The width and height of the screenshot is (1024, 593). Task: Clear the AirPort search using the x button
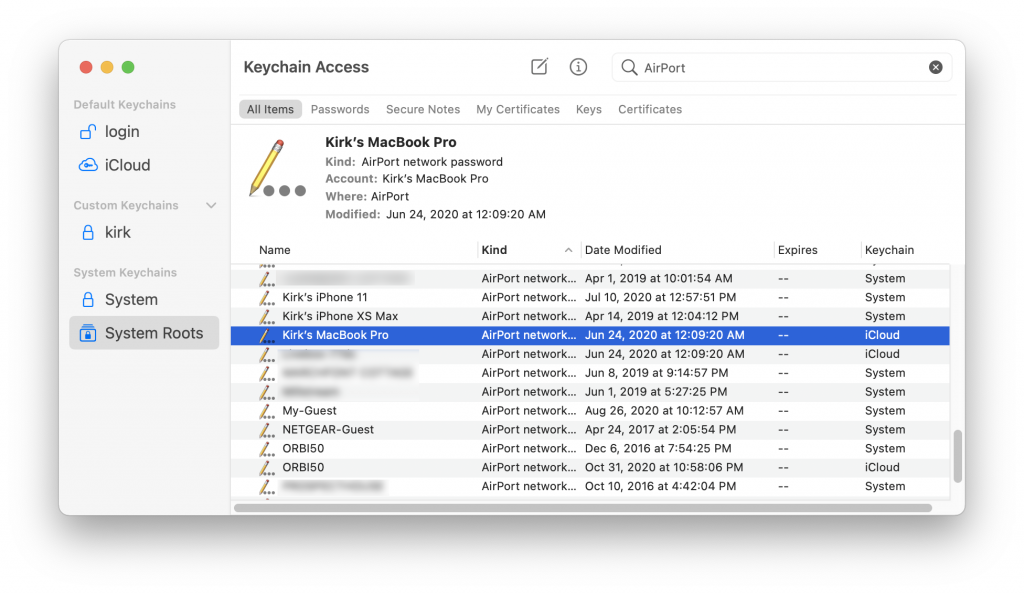pyautogui.click(x=935, y=67)
